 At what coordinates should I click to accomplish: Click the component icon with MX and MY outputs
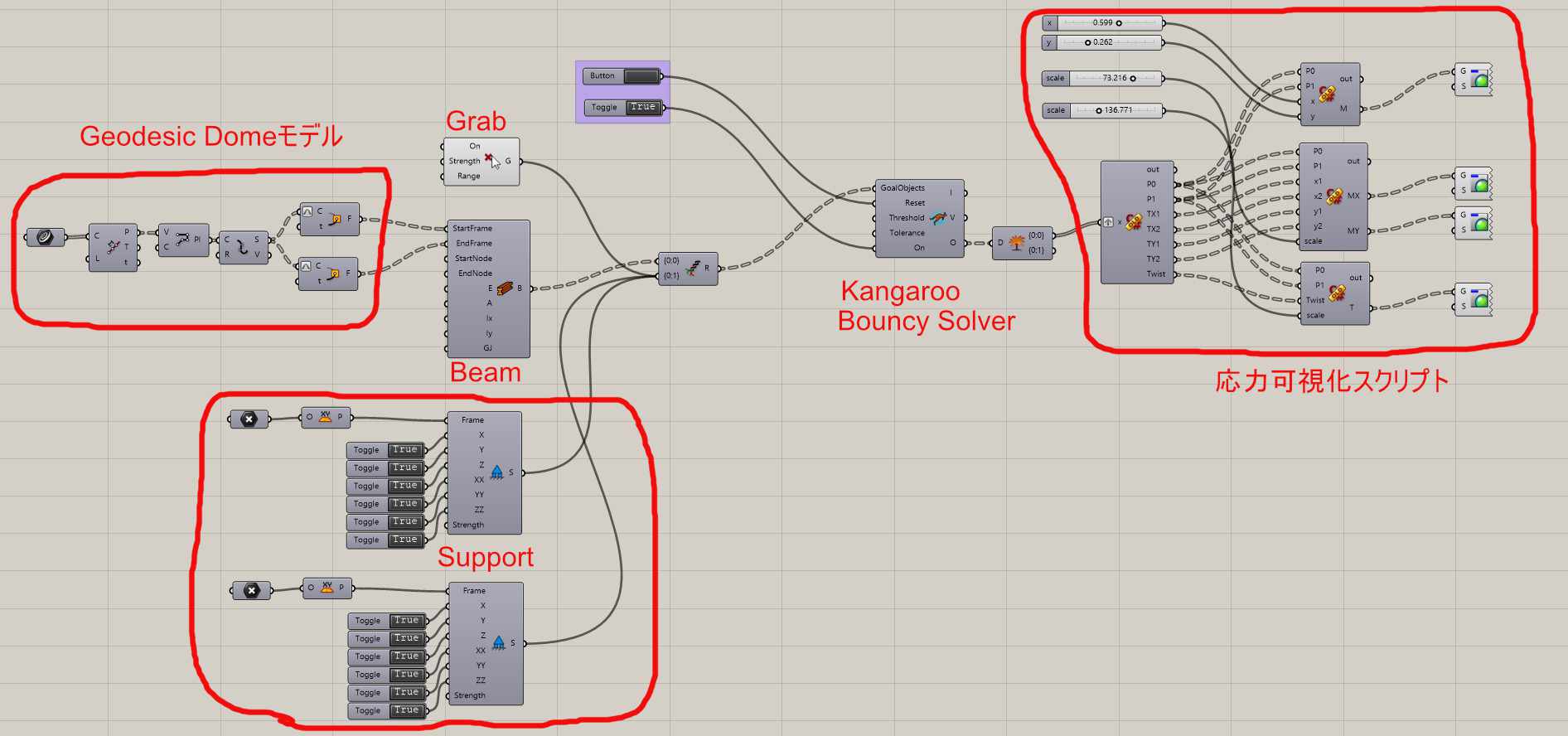(1333, 196)
